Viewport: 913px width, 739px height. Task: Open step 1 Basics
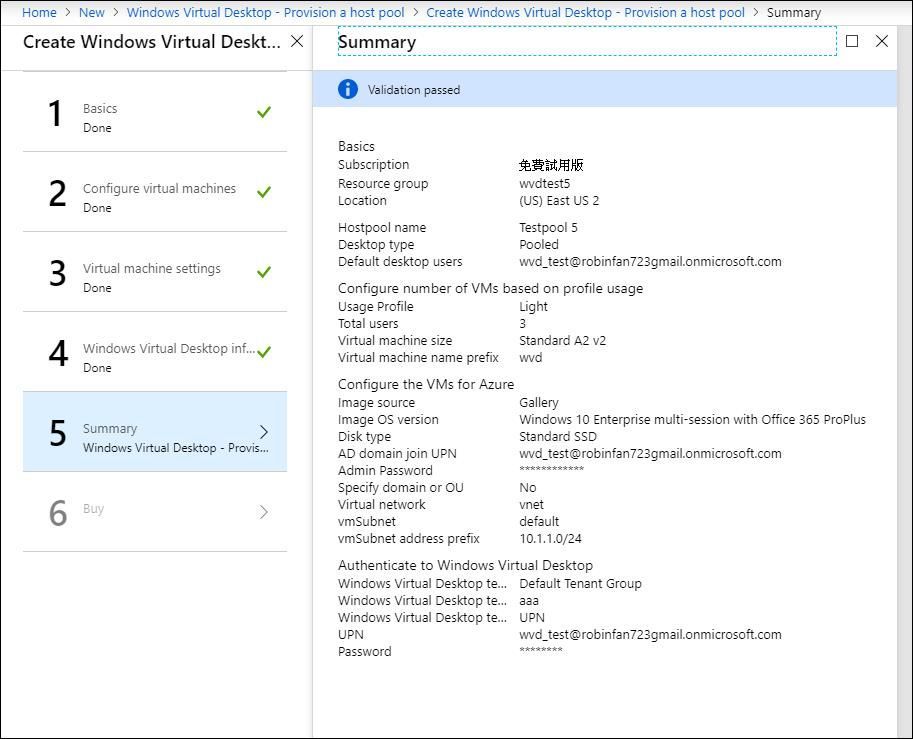(155, 112)
